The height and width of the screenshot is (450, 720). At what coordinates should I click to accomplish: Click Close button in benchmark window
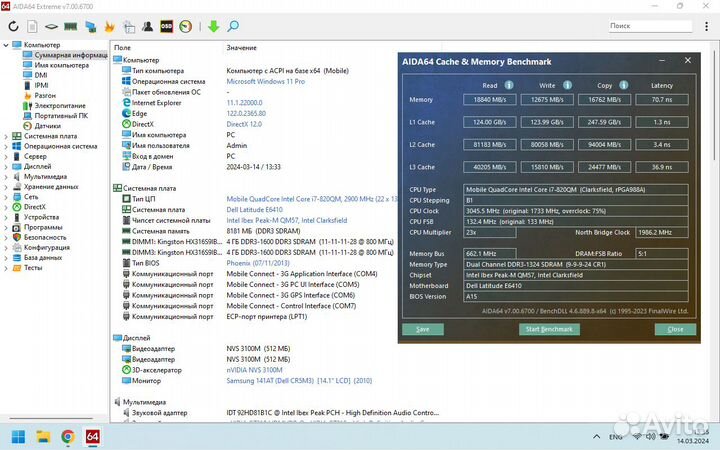point(675,329)
